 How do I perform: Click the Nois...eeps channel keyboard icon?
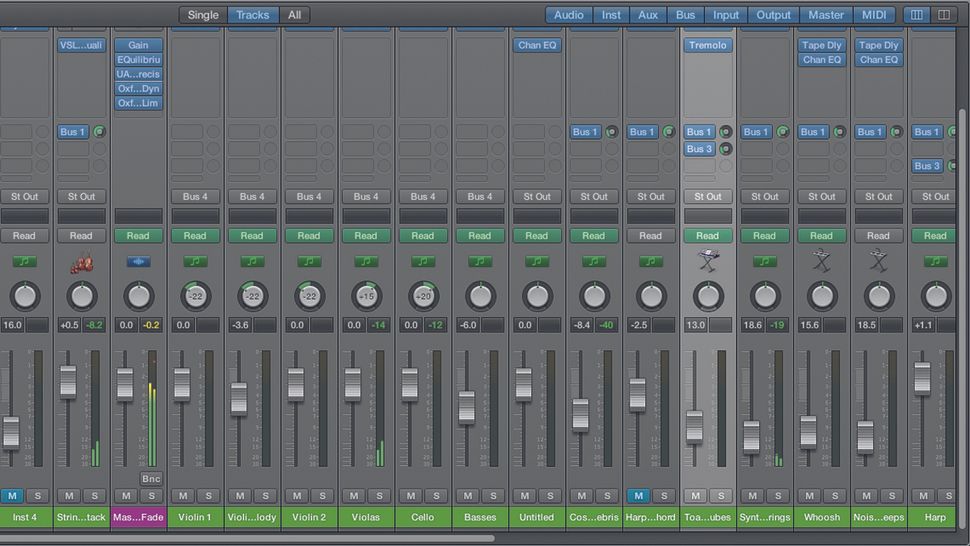pos(878,262)
